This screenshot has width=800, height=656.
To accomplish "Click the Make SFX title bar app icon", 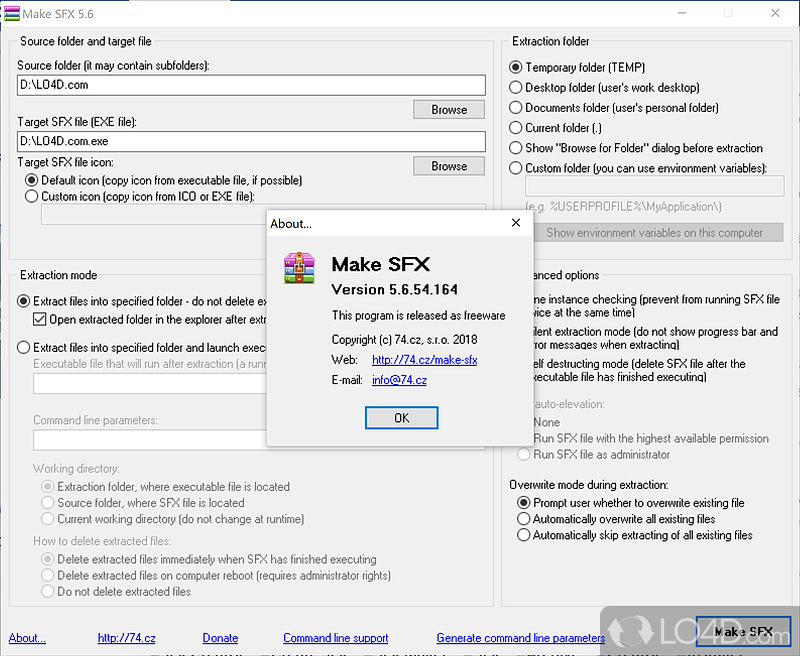I will point(12,14).
